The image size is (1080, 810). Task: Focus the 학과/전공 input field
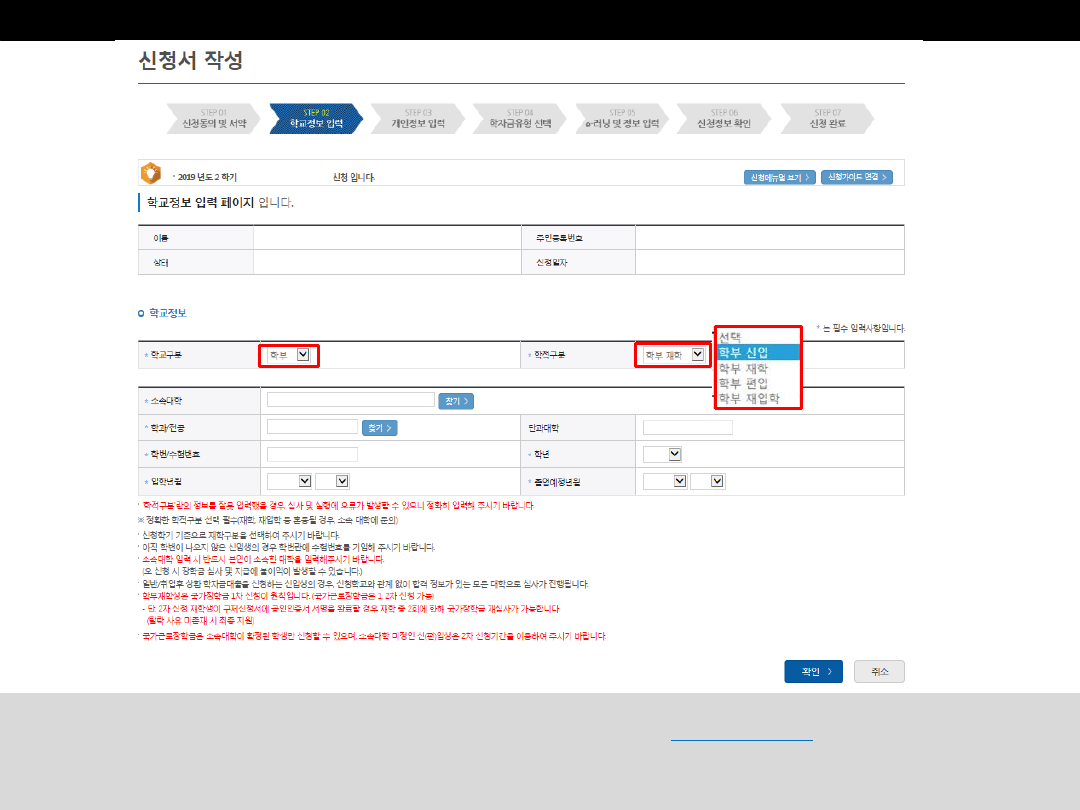(x=312, y=427)
